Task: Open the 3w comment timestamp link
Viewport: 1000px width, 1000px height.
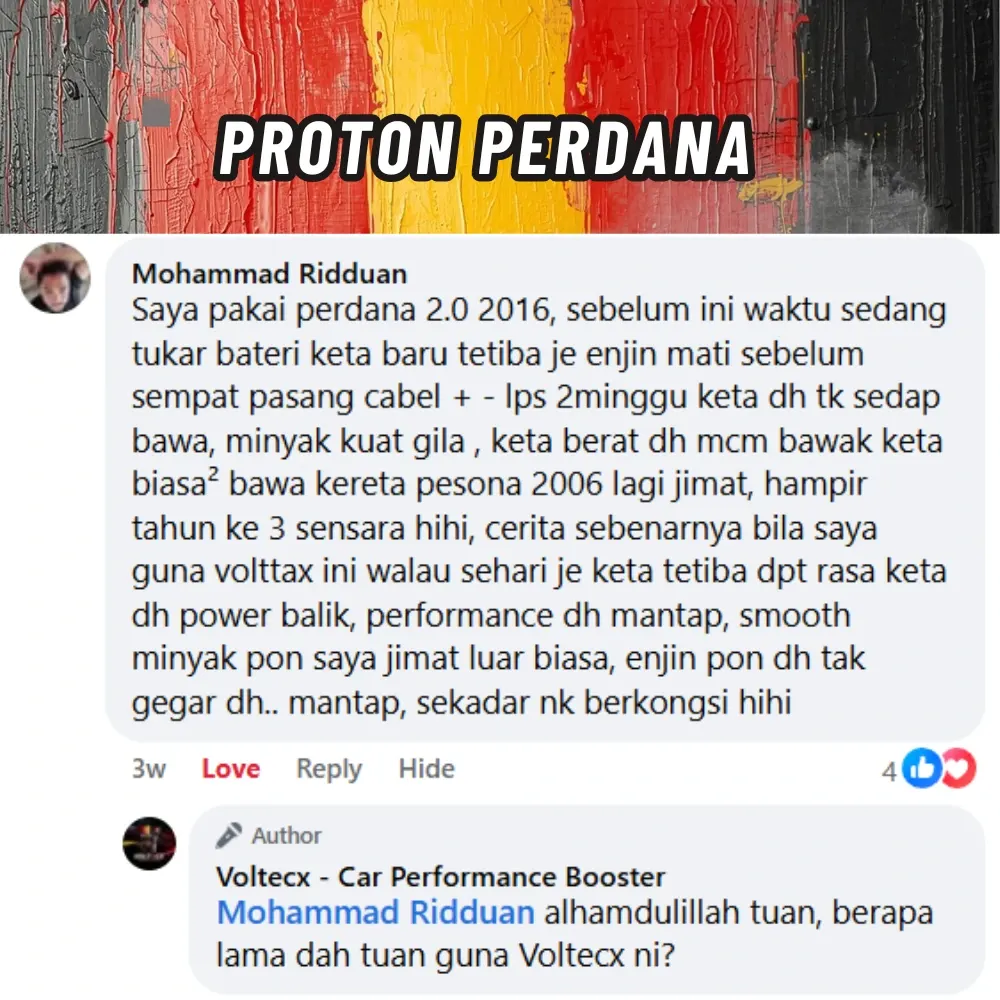Action: coord(149,768)
